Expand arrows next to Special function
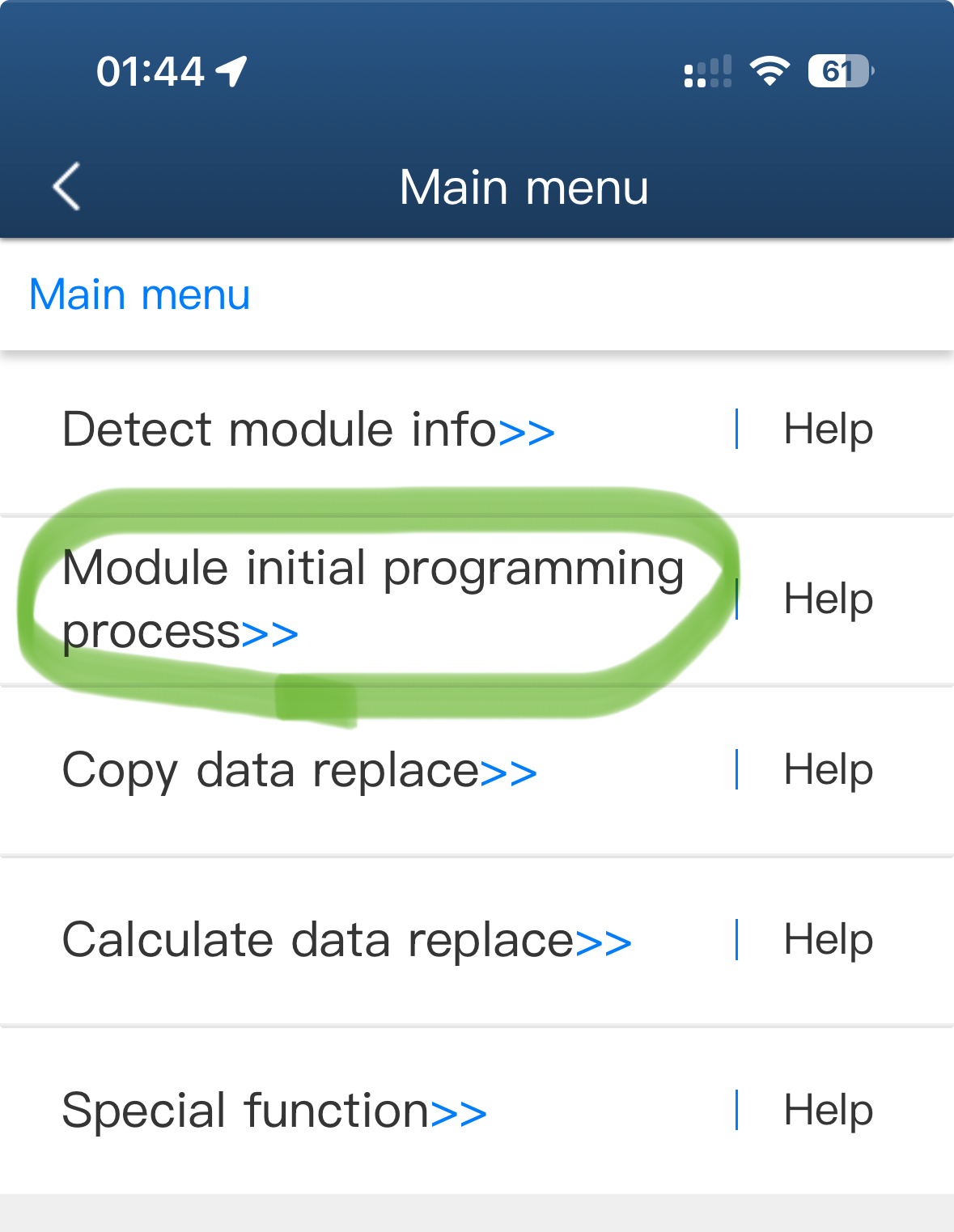 tap(459, 1113)
